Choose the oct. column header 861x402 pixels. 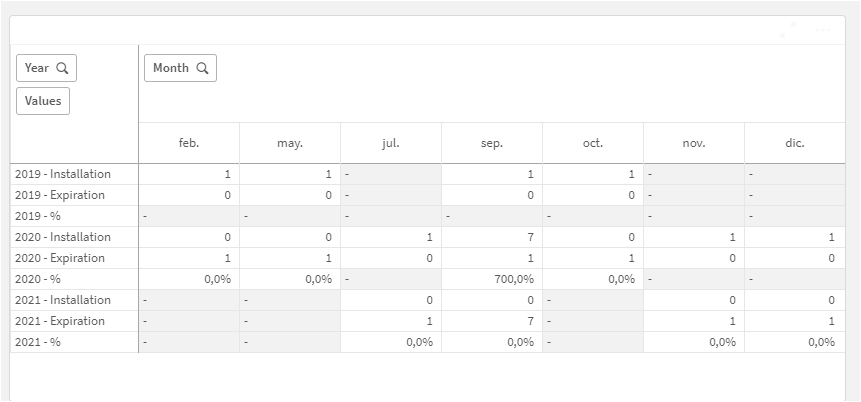[x=593, y=143]
